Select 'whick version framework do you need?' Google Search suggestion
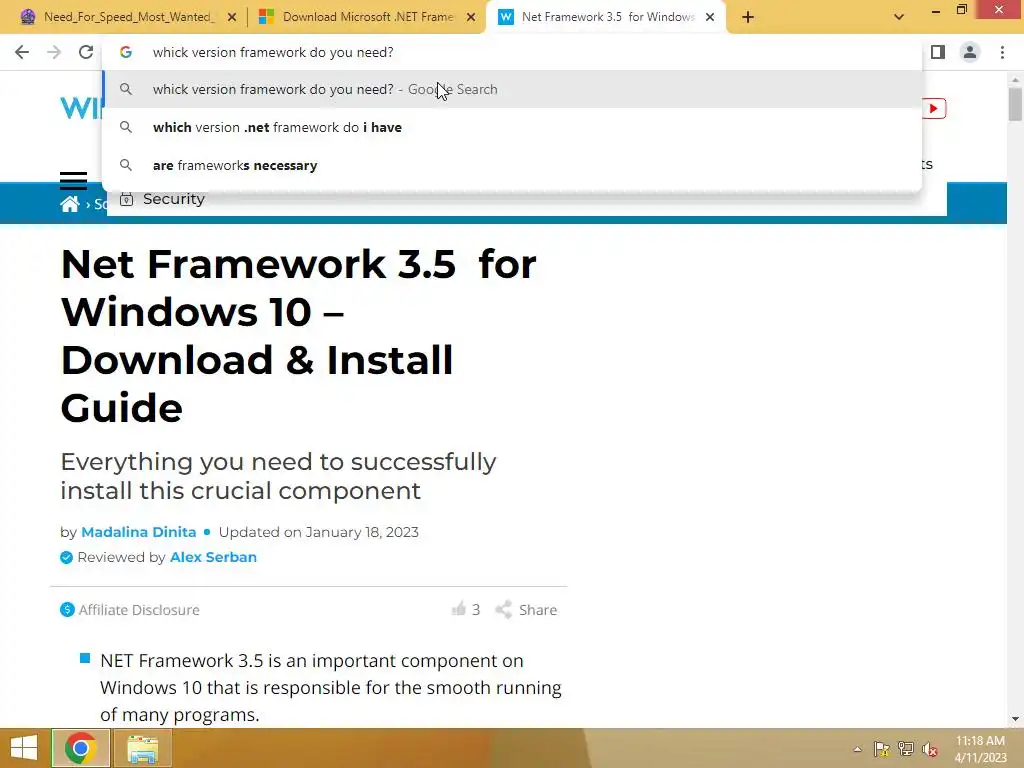Image resolution: width=1024 pixels, height=768 pixels. pos(512,89)
